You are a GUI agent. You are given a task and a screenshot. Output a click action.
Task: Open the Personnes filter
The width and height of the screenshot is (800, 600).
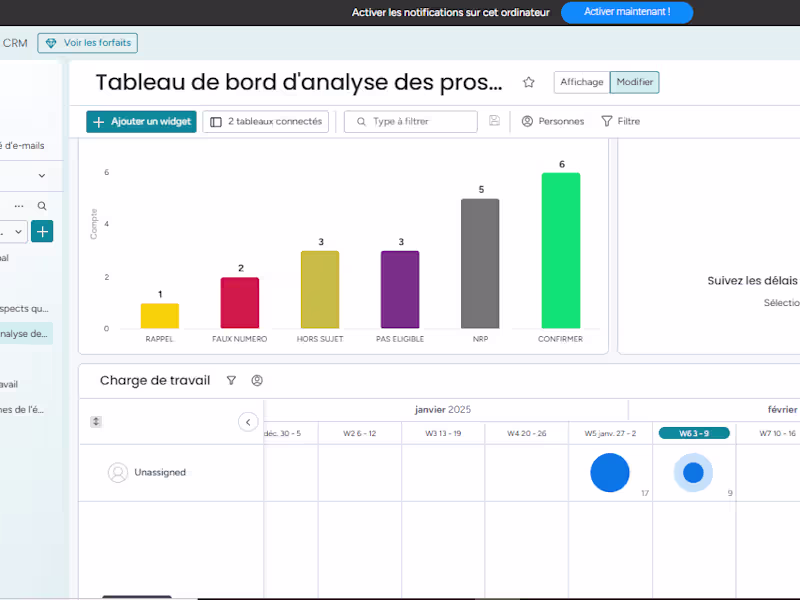tap(553, 121)
